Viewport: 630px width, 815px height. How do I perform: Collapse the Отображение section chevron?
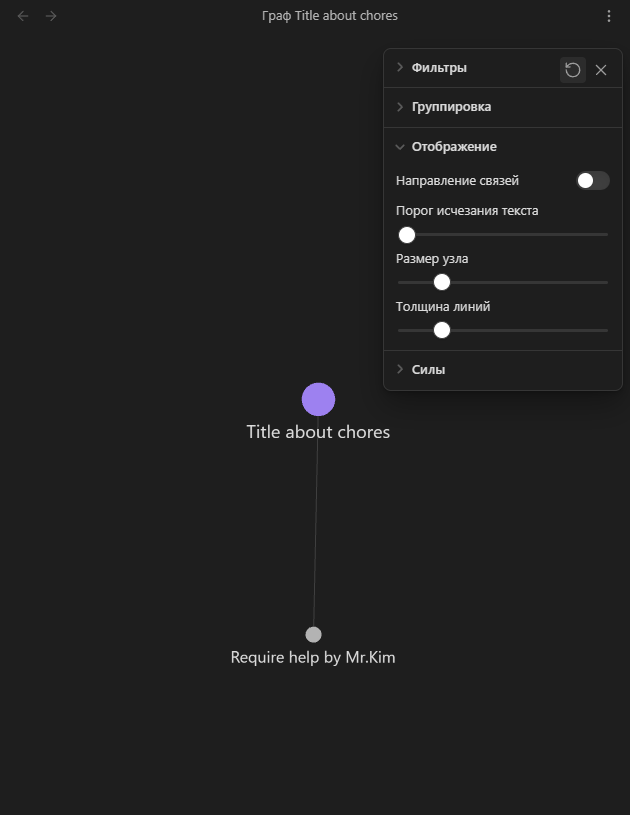point(400,147)
